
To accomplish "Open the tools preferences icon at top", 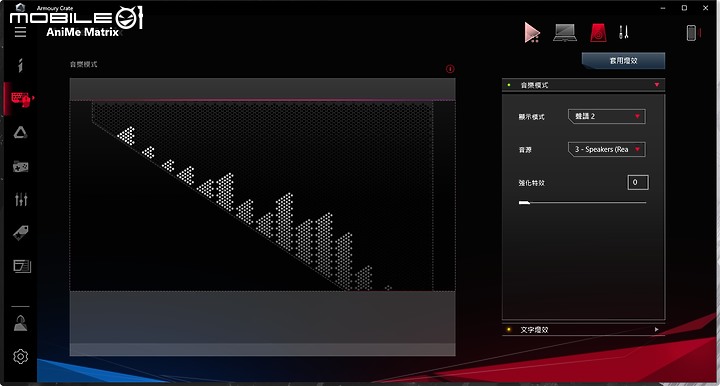I will click(x=623, y=32).
